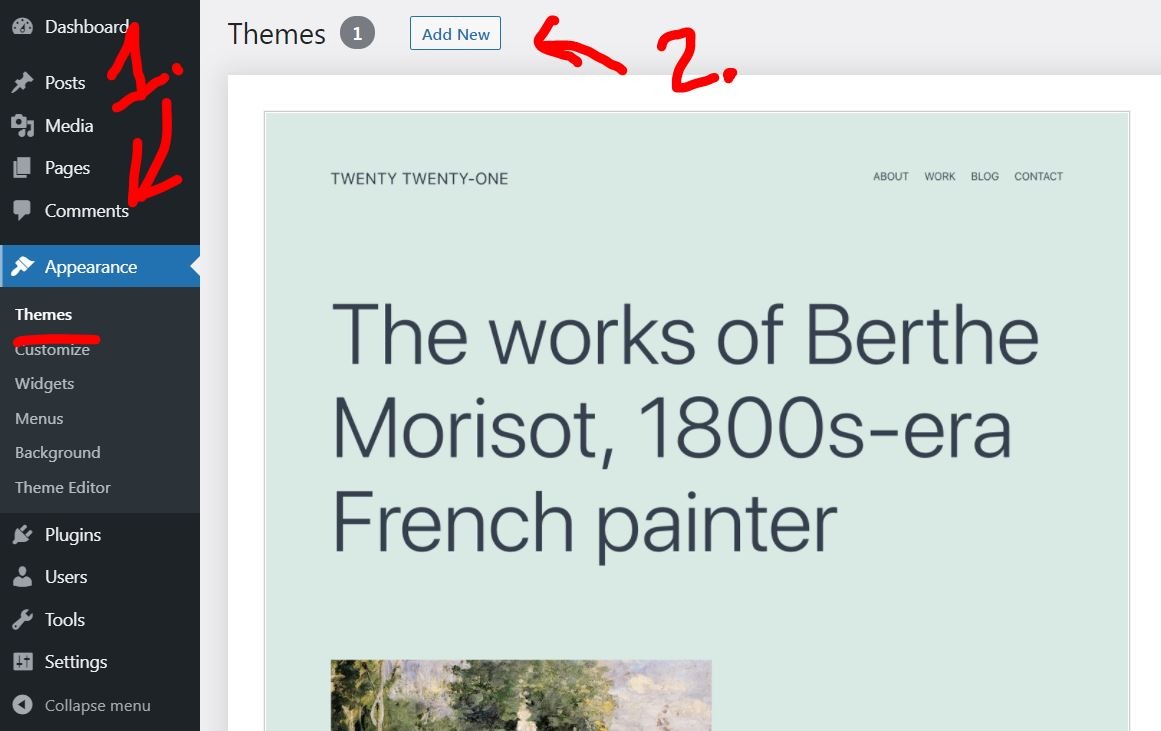Select the Menus submenu item
The image size is (1161, 731).
tap(39, 419)
